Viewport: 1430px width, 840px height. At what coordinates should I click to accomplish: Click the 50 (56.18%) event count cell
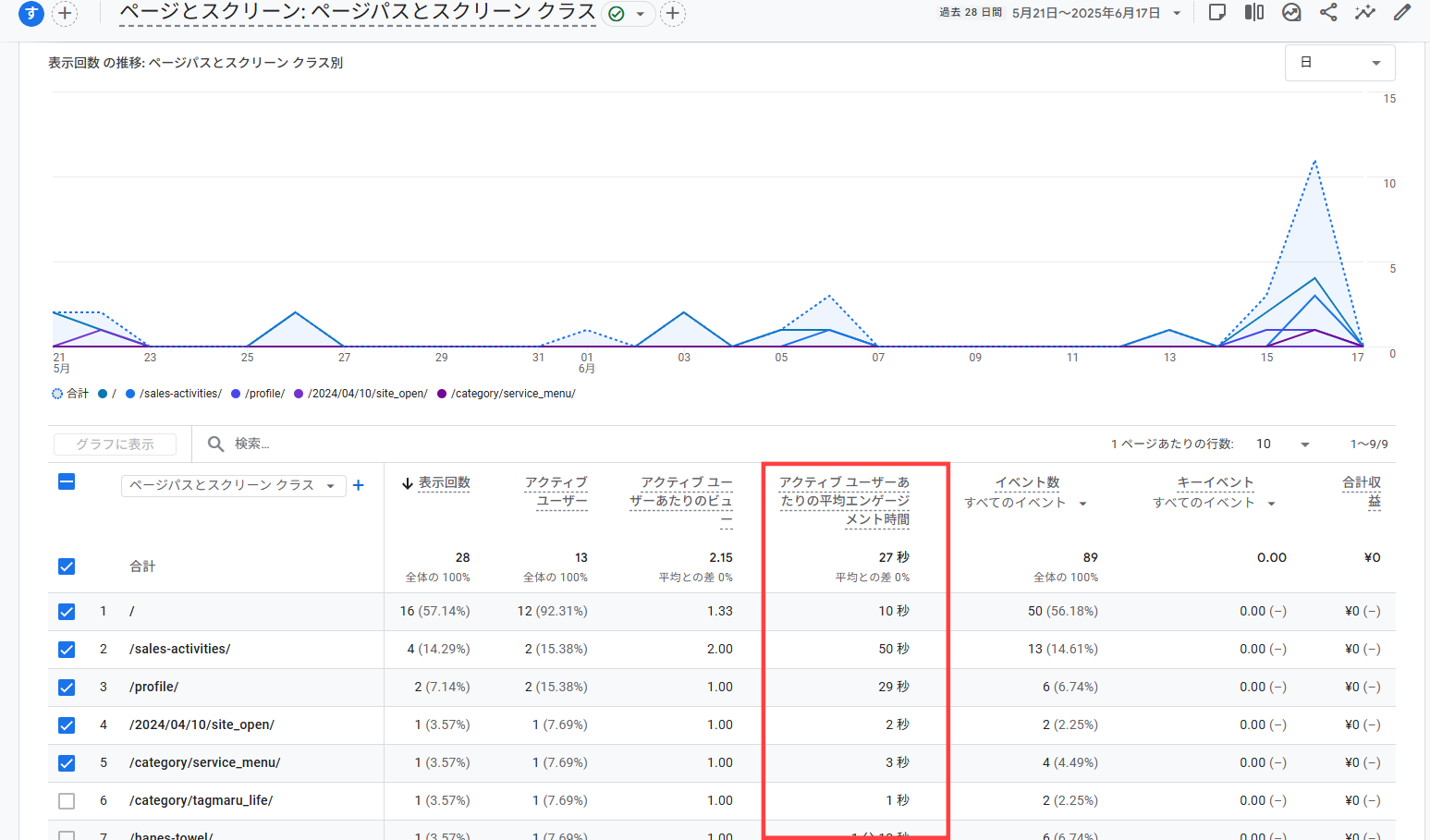click(1063, 611)
